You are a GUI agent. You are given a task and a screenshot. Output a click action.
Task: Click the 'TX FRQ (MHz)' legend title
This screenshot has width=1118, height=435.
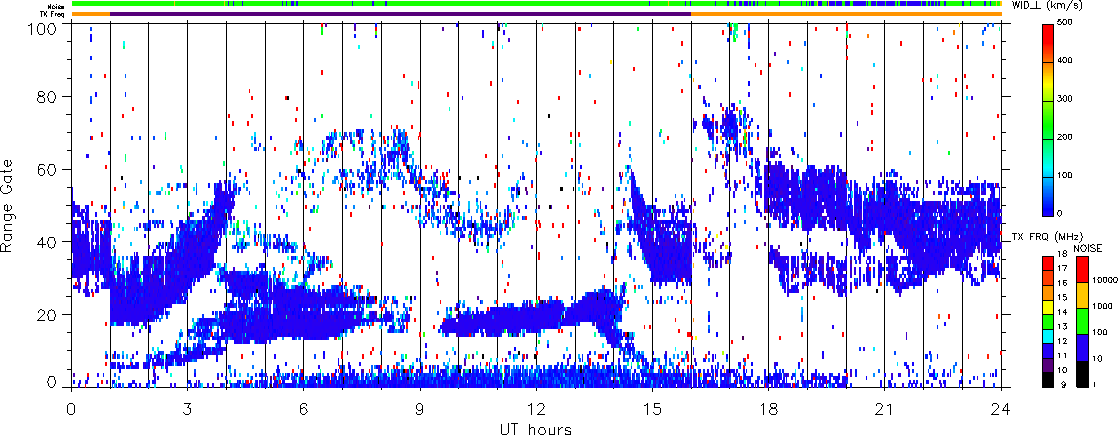coord(1044,237)
